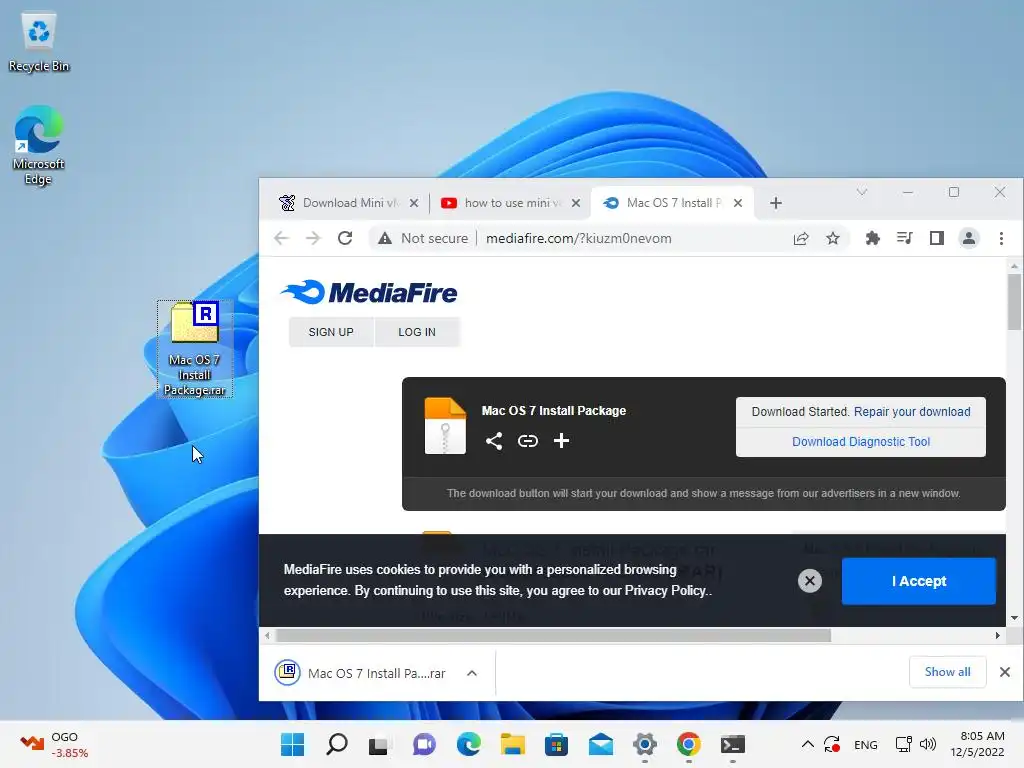Share this page from the address bar

click(x=801, y=238)
